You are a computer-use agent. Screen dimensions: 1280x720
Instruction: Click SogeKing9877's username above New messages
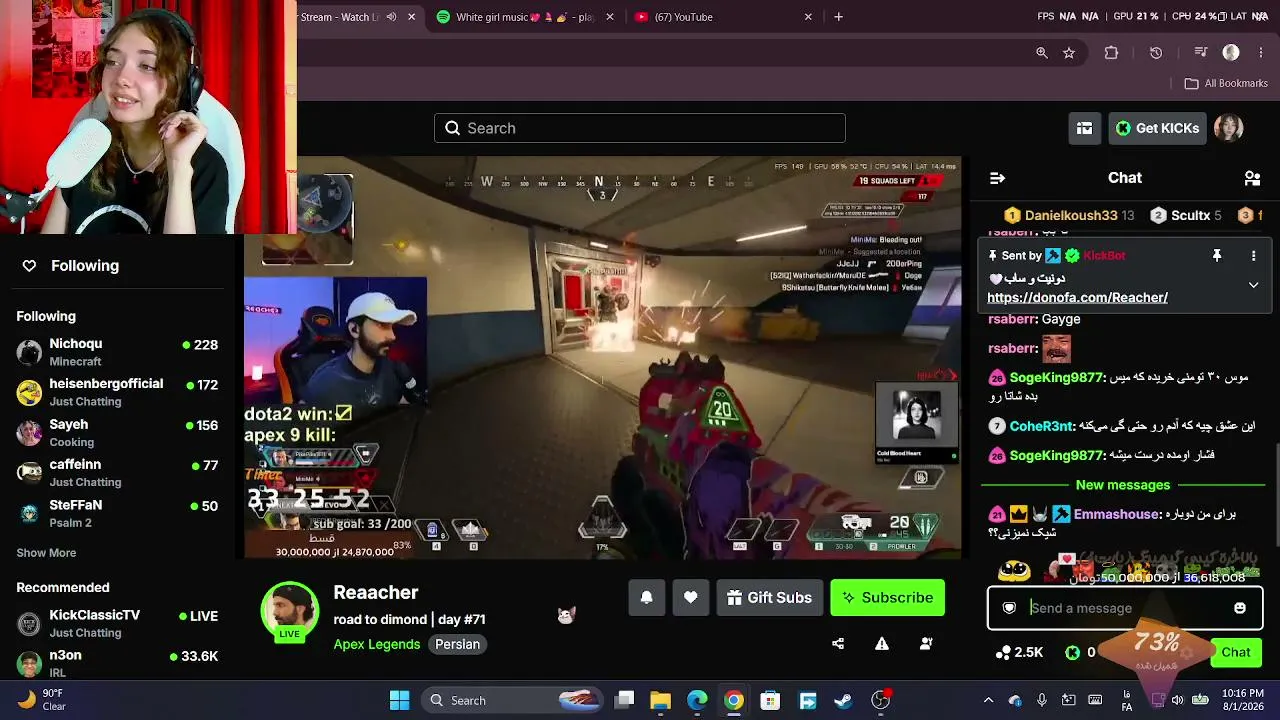coord(1056,456)
